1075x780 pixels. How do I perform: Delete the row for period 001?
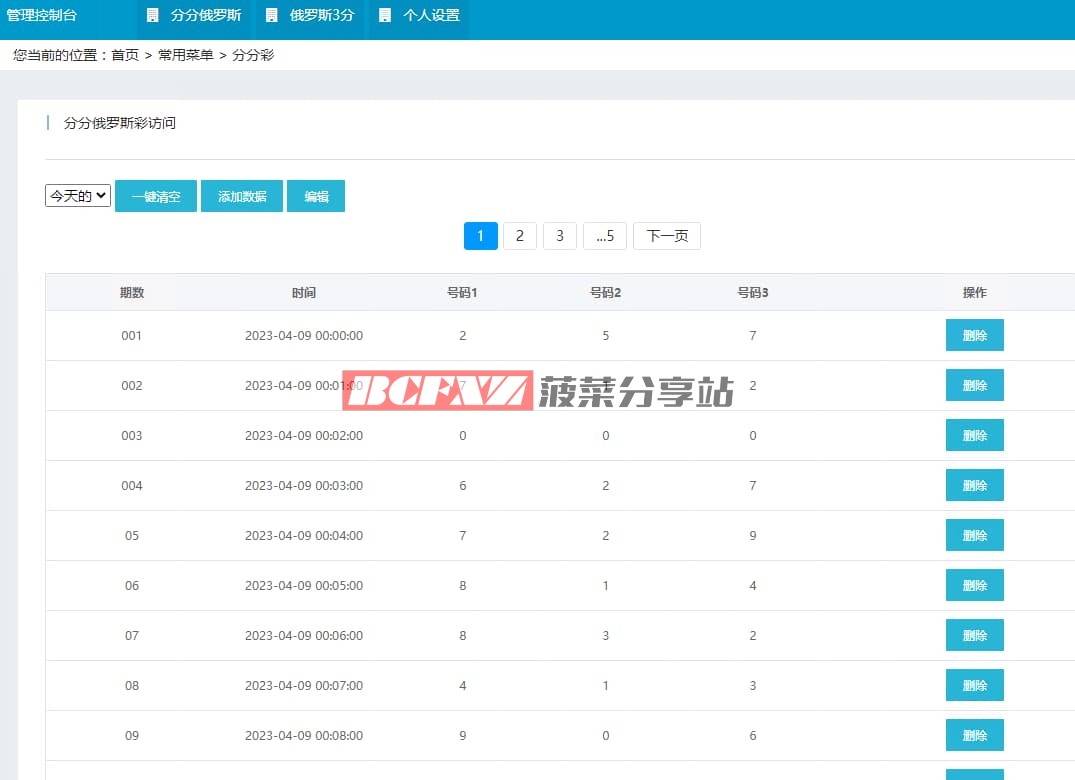click(x=974, y=336)
